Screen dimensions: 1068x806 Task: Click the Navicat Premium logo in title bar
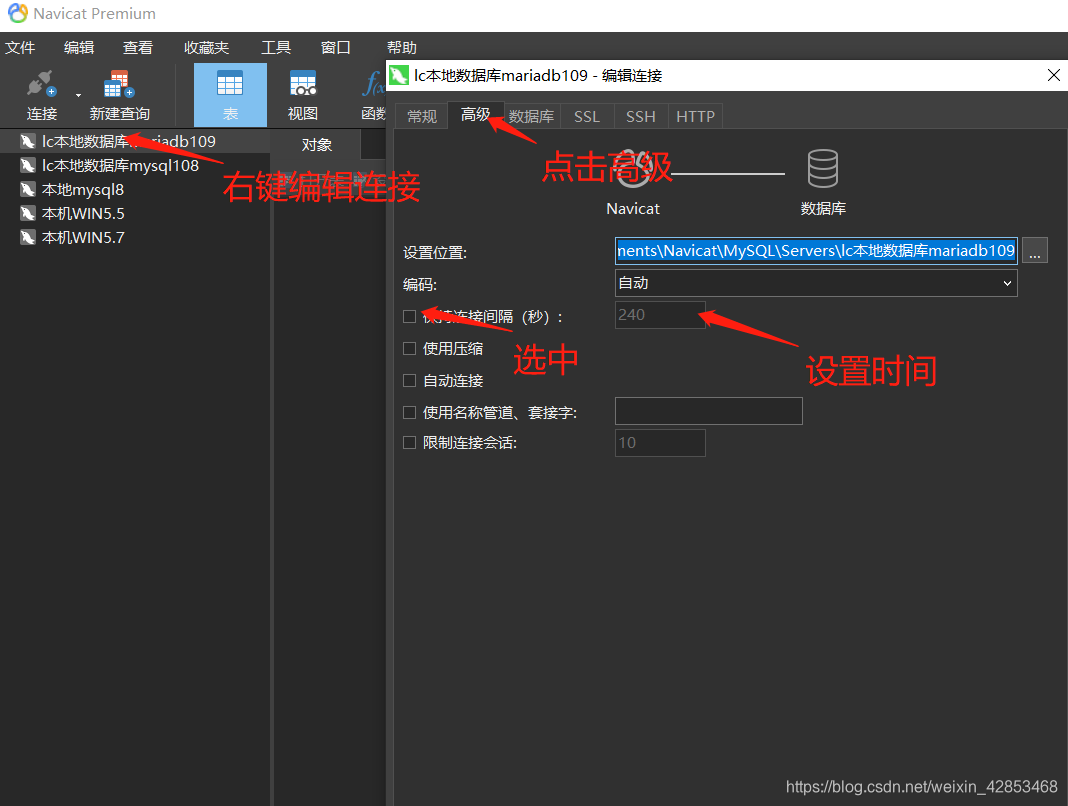point(17,13)
